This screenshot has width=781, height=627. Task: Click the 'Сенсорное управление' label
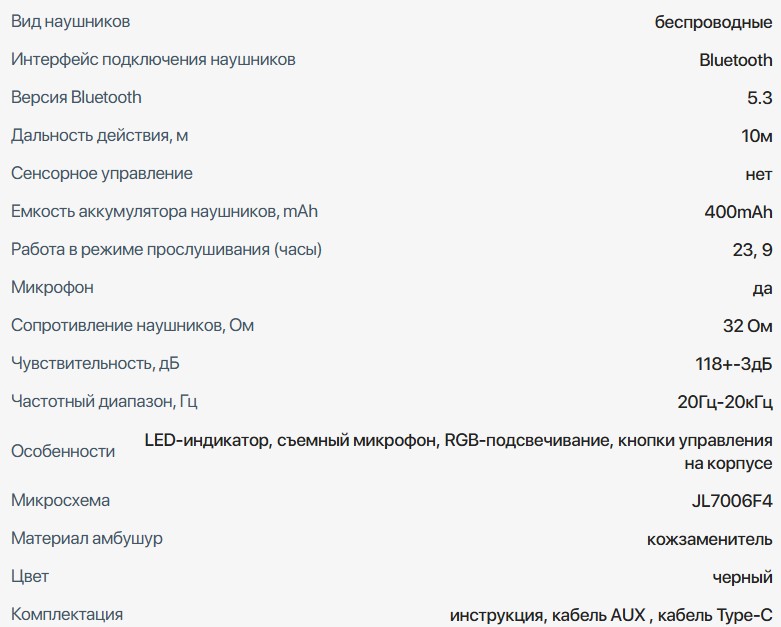point(101,173)
